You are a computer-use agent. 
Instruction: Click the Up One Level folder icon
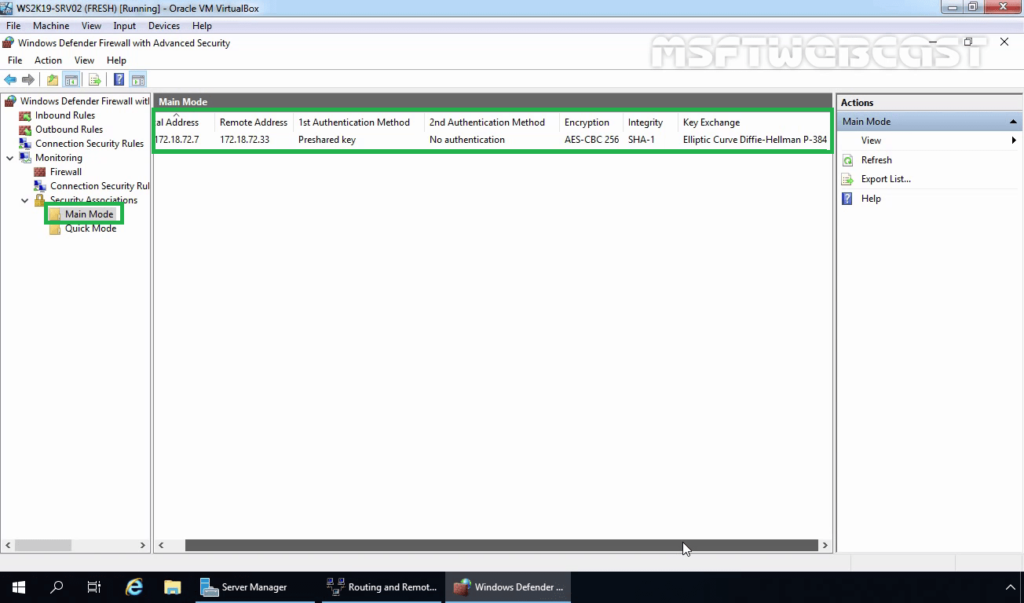coord(52,80)
